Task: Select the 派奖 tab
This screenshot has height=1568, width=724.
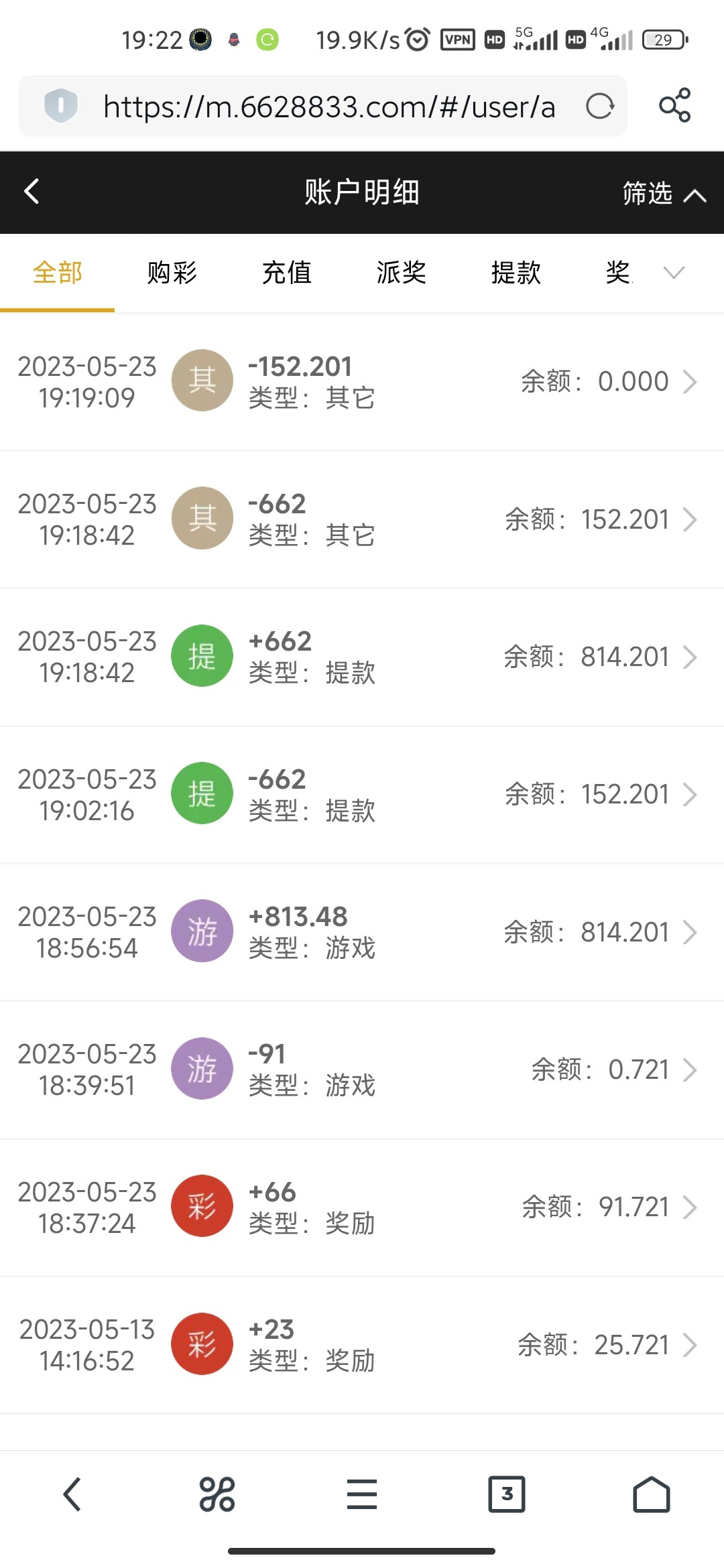Action: (401, 273)
